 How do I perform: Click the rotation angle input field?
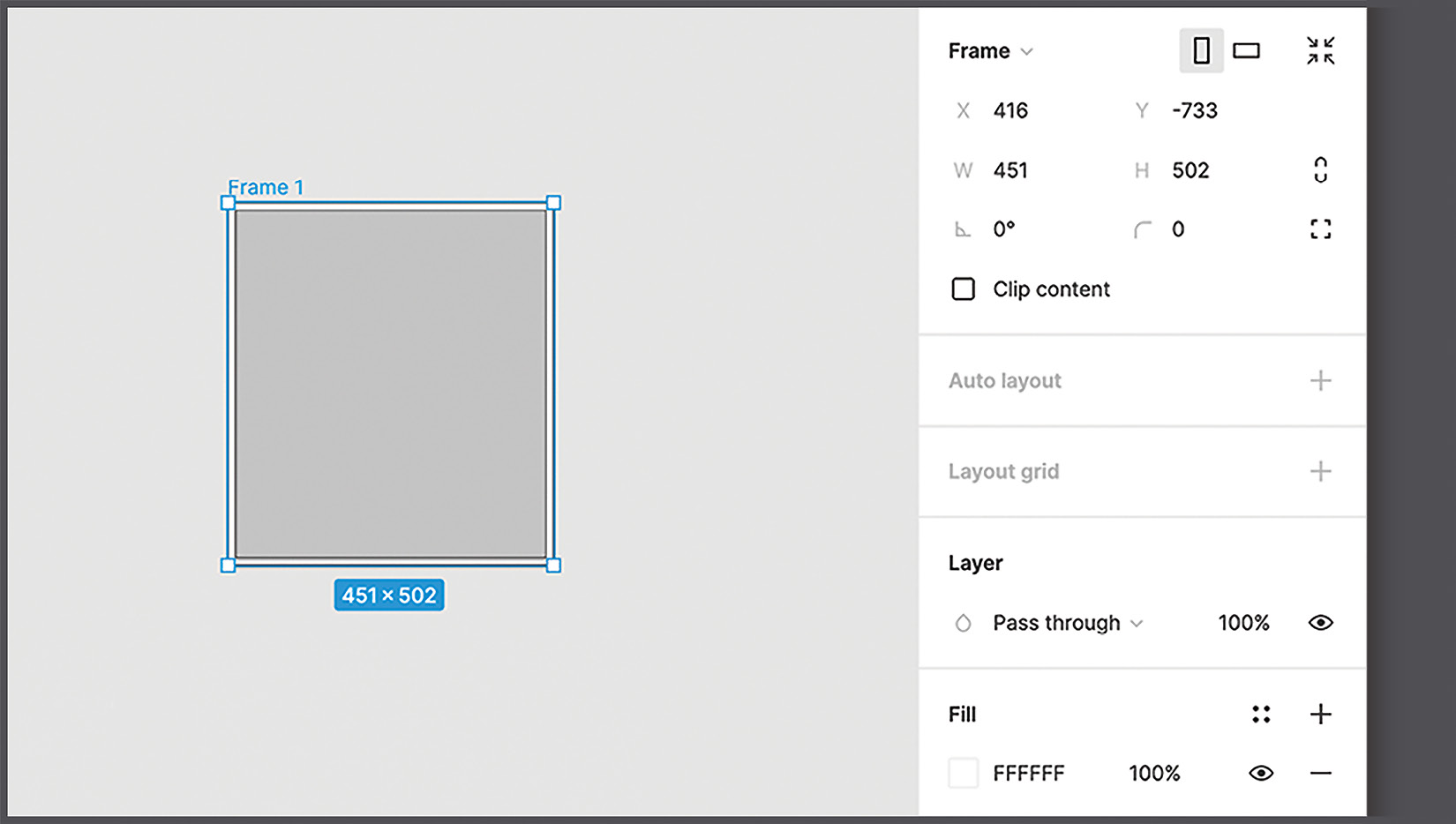(x=1006, y=228)
